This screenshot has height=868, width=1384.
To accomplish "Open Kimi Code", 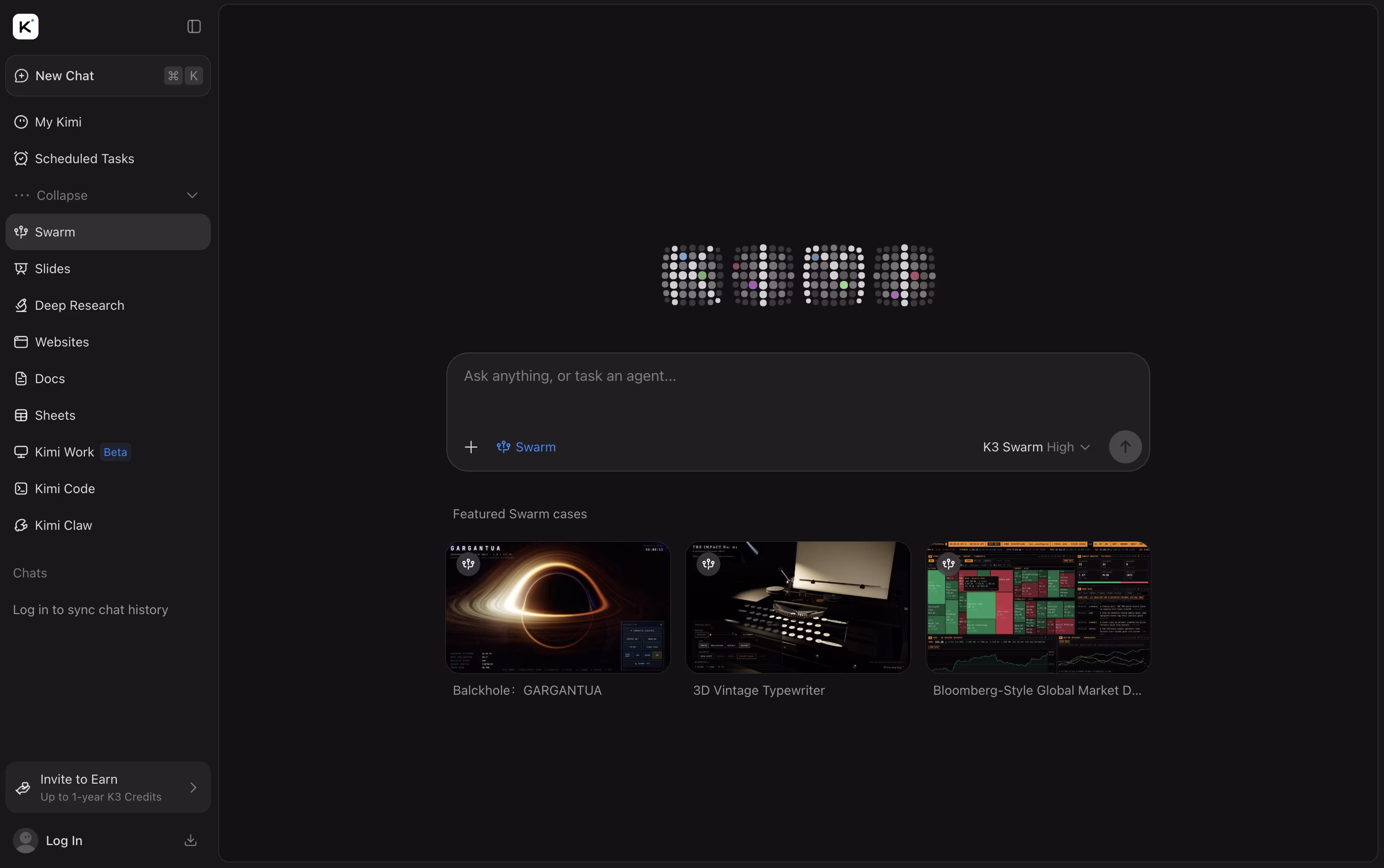I will click(108, 489).
